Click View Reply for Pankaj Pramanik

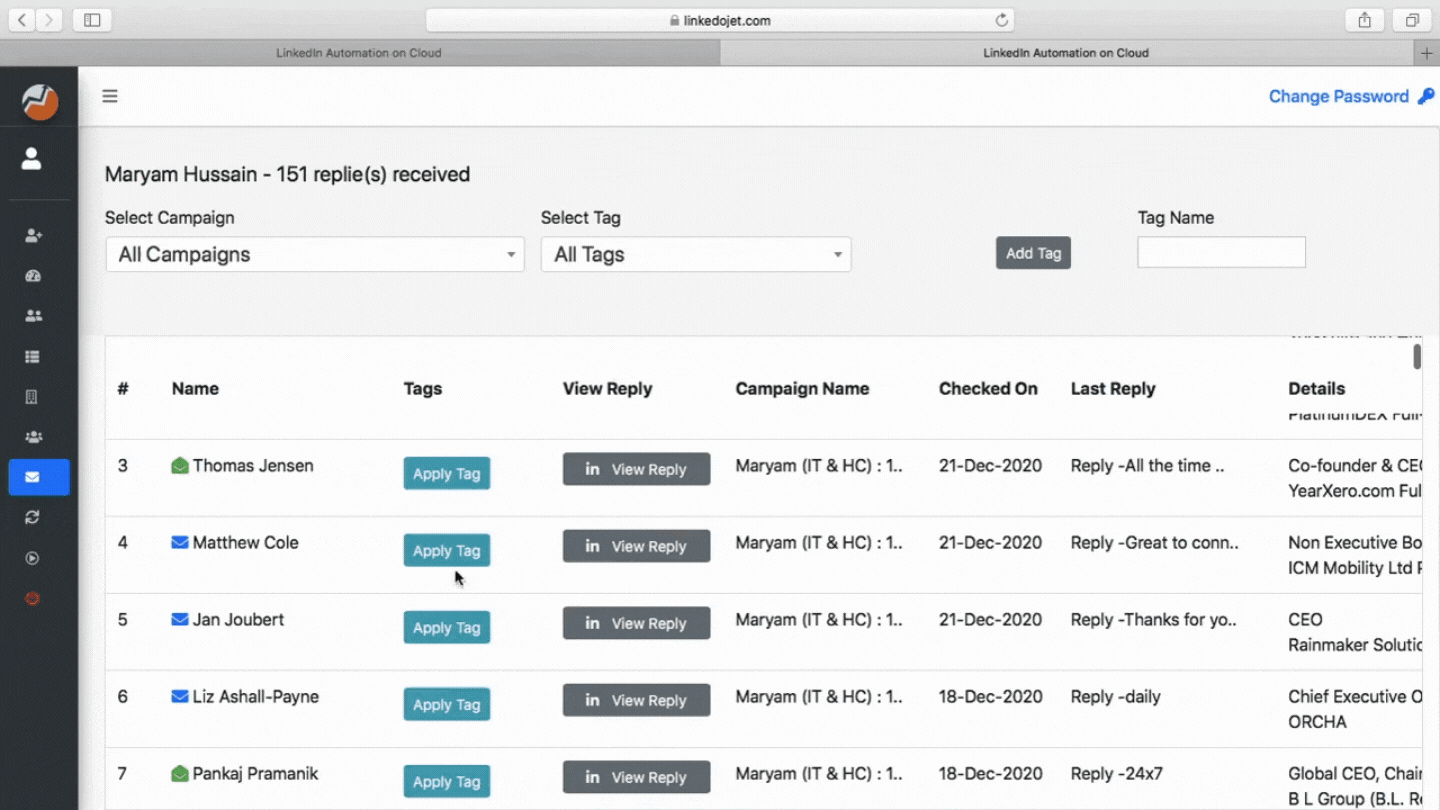pos(637,777)
